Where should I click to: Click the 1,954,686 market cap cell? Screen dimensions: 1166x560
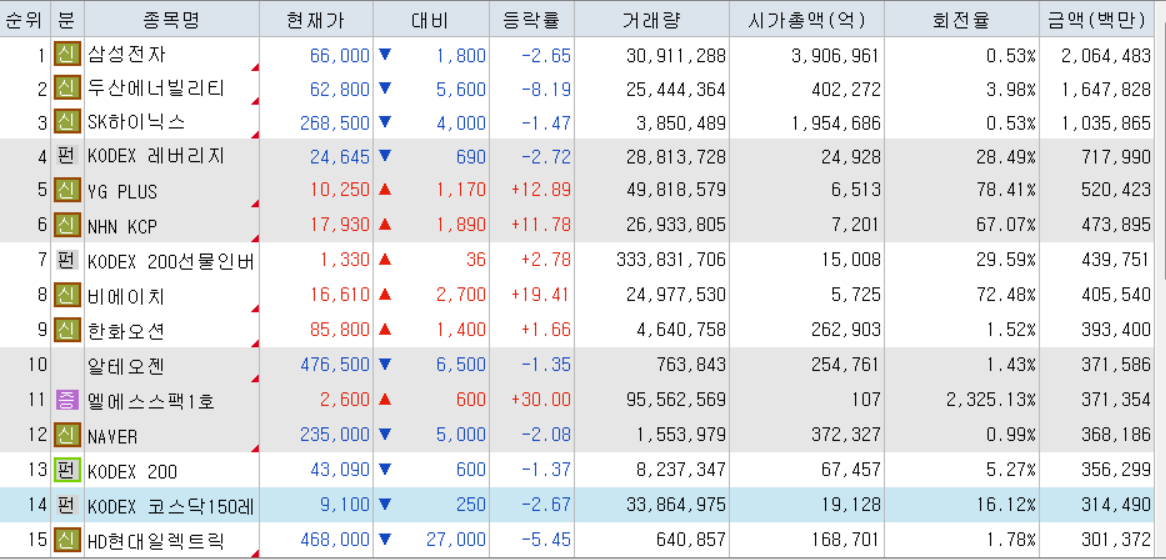835,123
